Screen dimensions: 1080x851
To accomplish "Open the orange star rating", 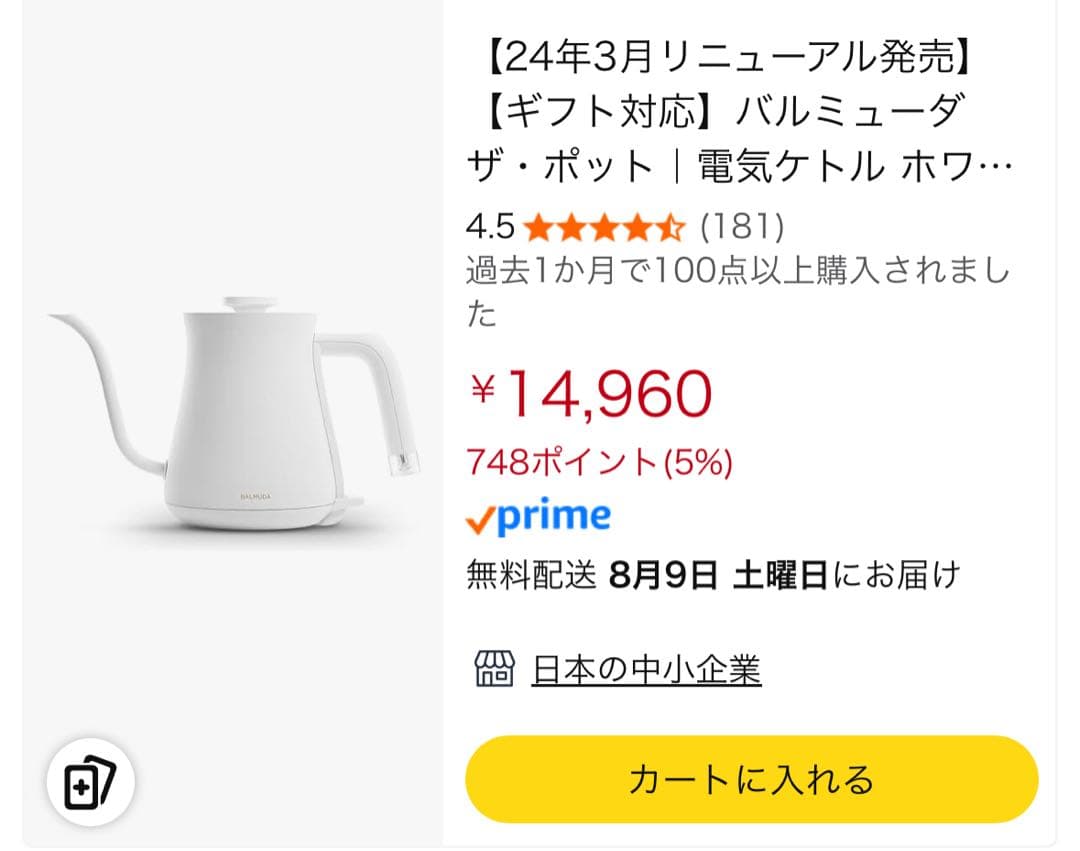I will (603, 227).
